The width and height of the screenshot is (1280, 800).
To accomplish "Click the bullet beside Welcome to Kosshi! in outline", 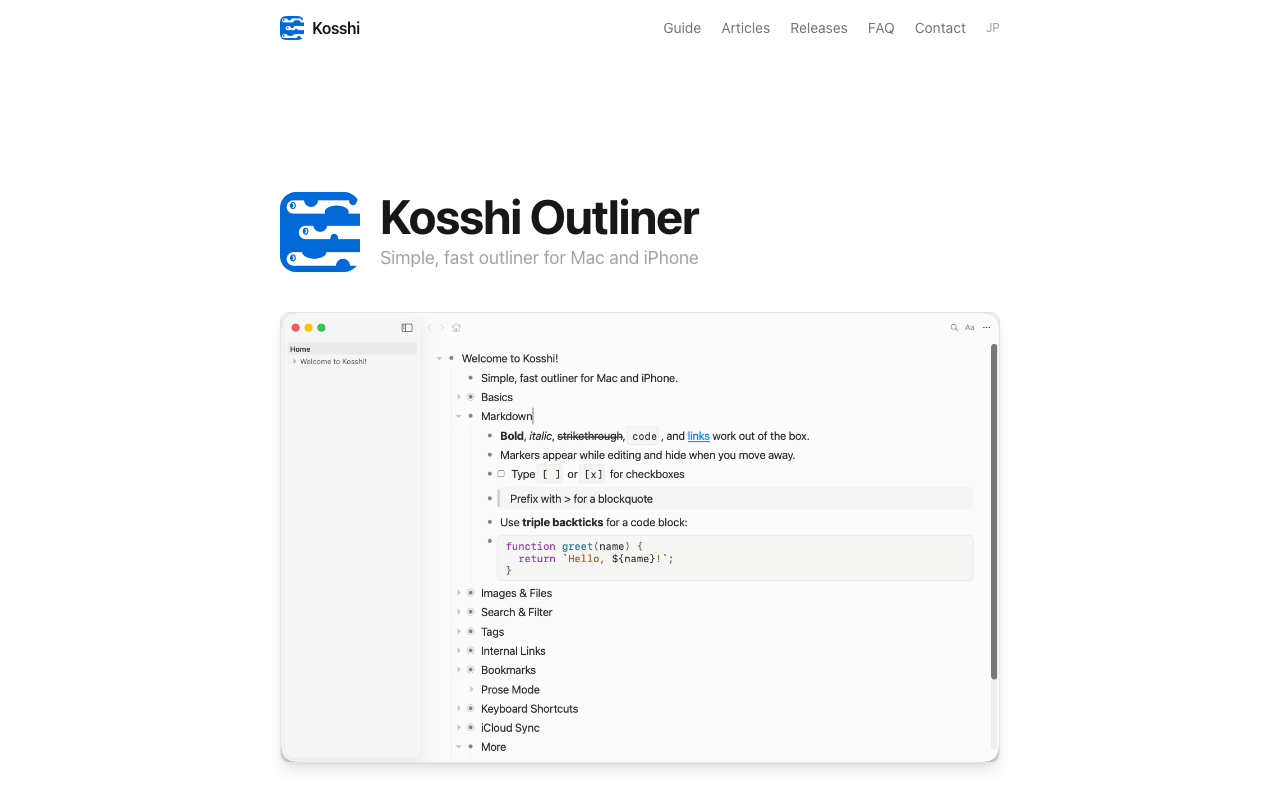I will tap(451, 358).
